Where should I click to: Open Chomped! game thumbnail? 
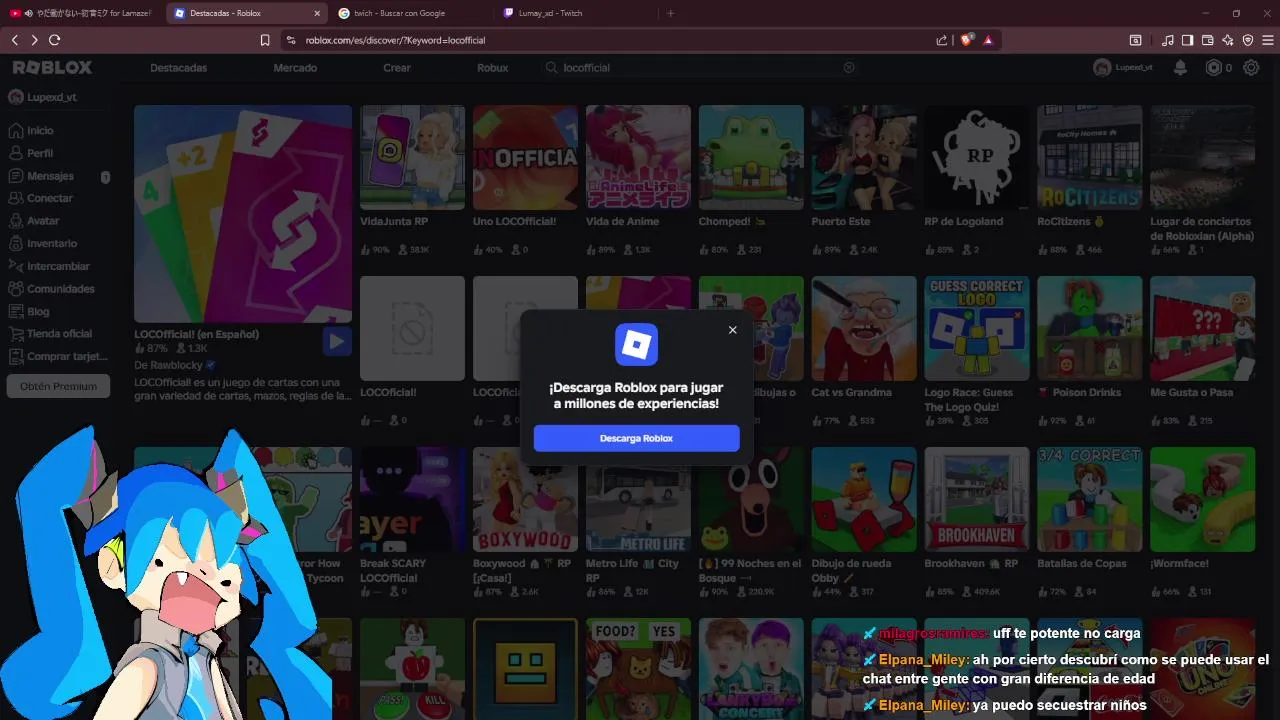pyautogui.click(x=751, y=157)
